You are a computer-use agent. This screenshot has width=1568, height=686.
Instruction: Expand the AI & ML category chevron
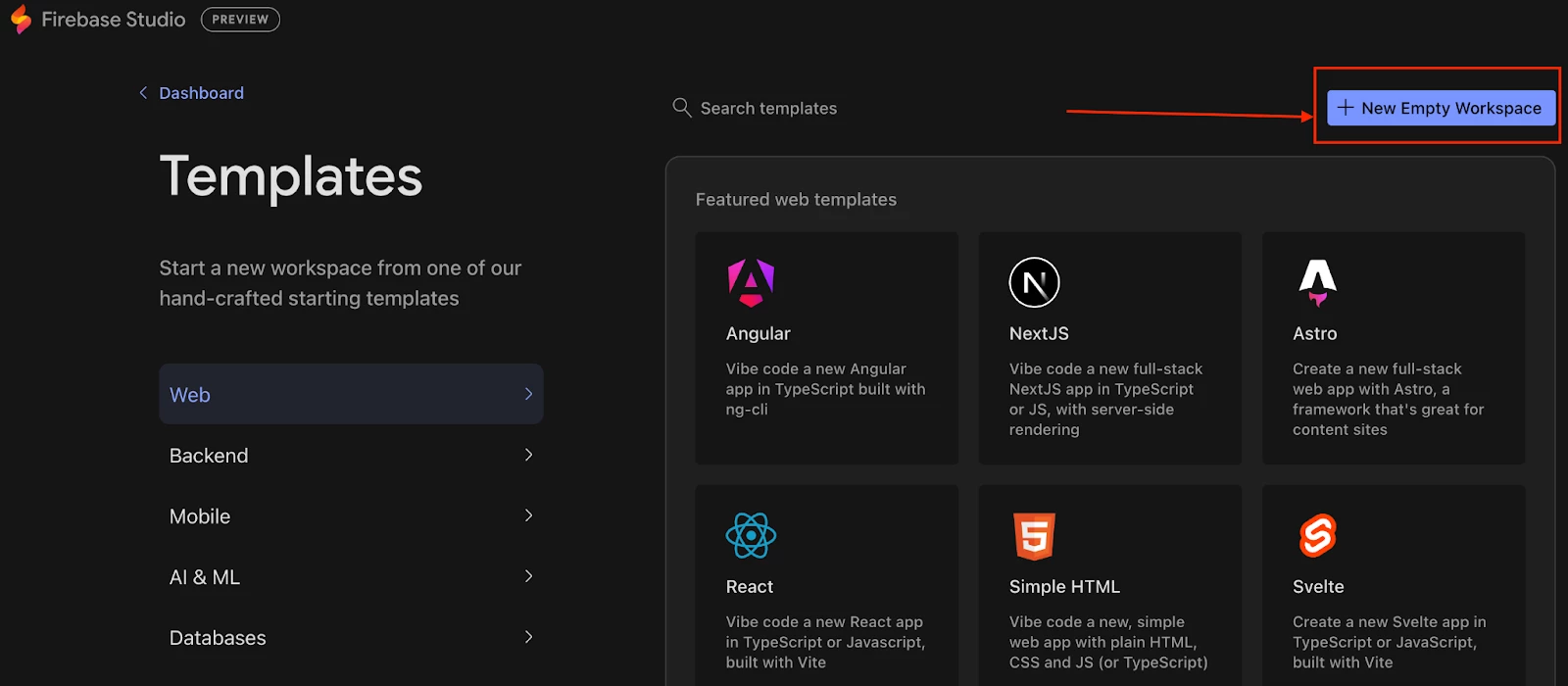(528, 576)
